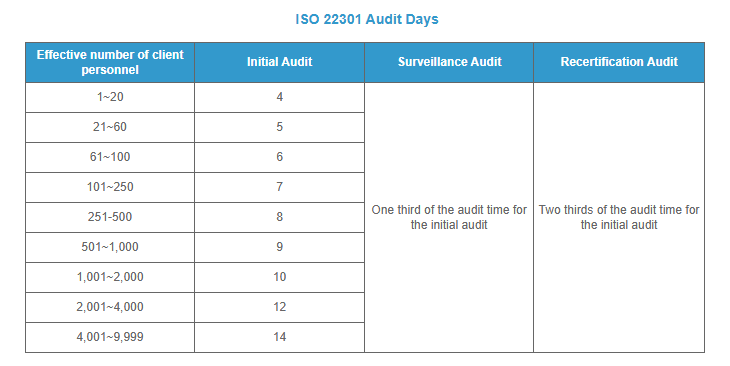Click the initial audit value 8

tap(279, 217)
